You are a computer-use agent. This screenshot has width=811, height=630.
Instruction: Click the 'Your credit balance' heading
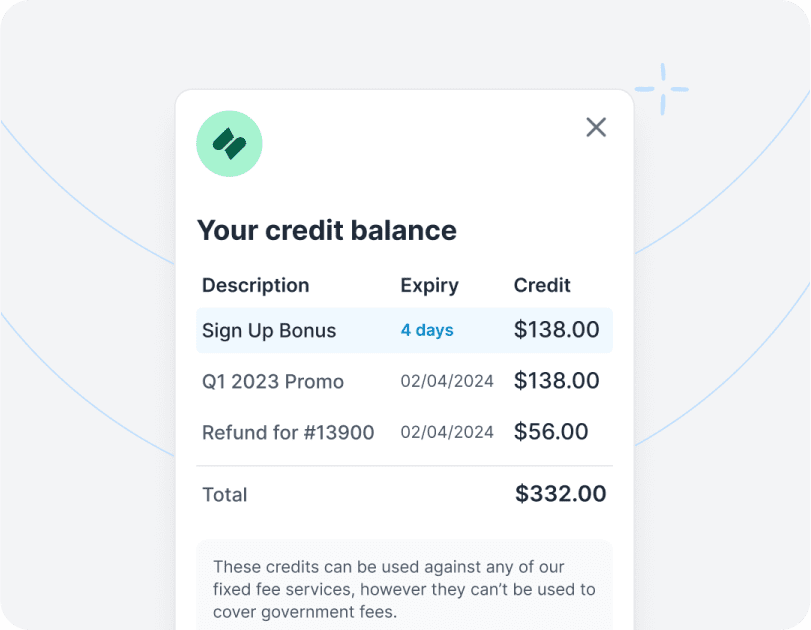[327, 230]
